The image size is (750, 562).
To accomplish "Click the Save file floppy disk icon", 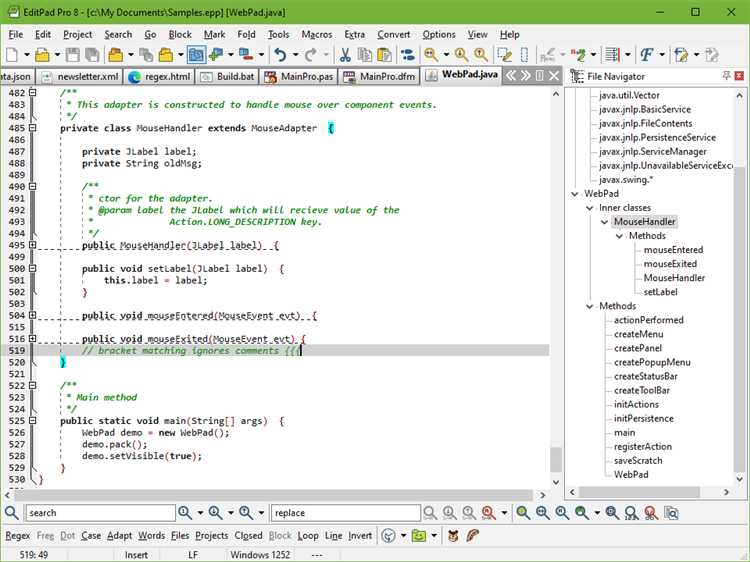I will coord(73,55).
